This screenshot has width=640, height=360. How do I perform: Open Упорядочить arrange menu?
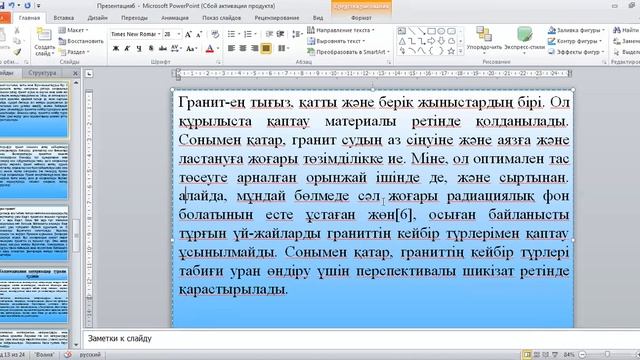tap(484, 40)
